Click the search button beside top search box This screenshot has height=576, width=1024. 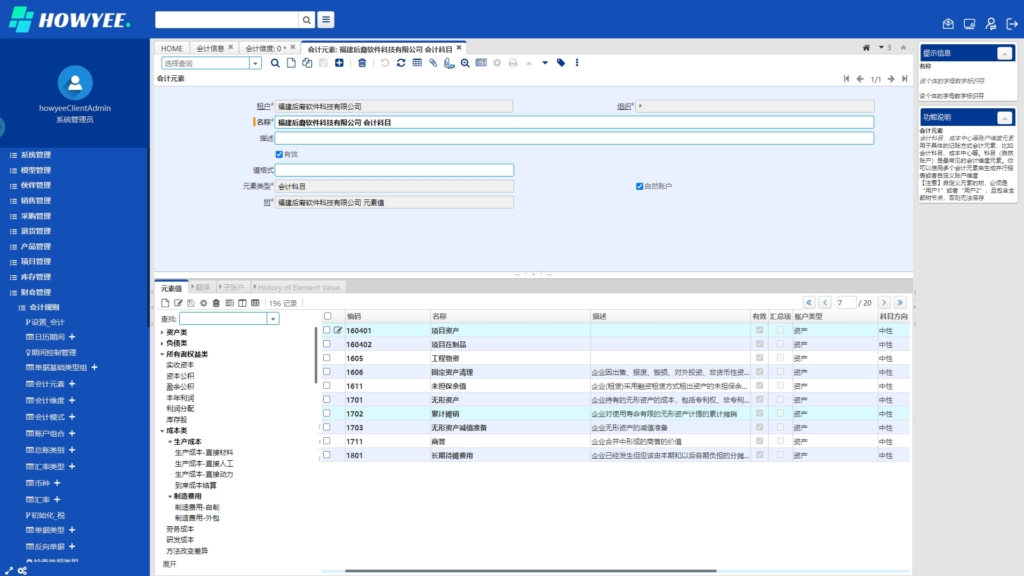tap(306, 20)
